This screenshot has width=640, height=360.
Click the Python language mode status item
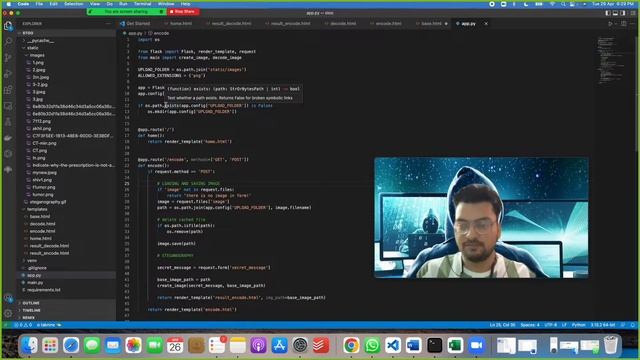click(x=578, y=325)
